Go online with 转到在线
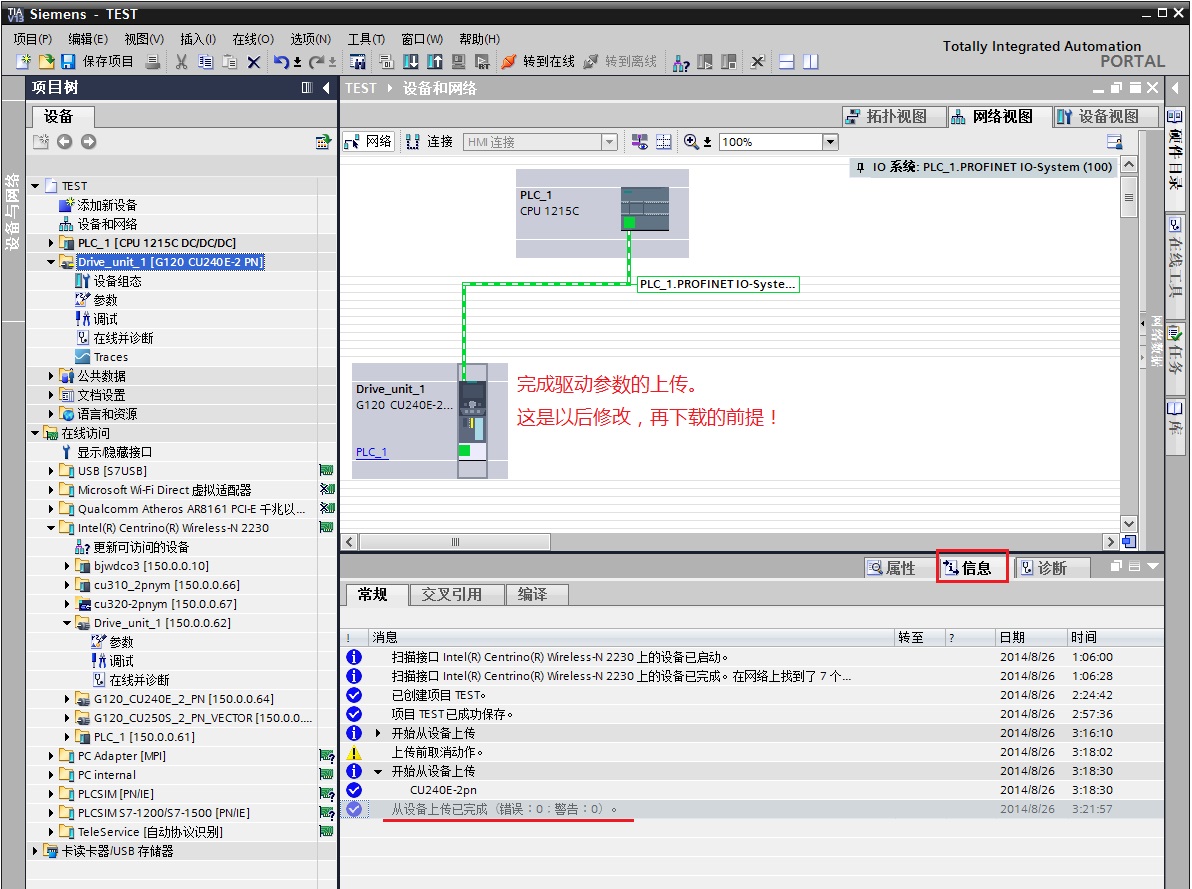The height and width of the screenshot is (889, 1192). [x=539, y=62]
